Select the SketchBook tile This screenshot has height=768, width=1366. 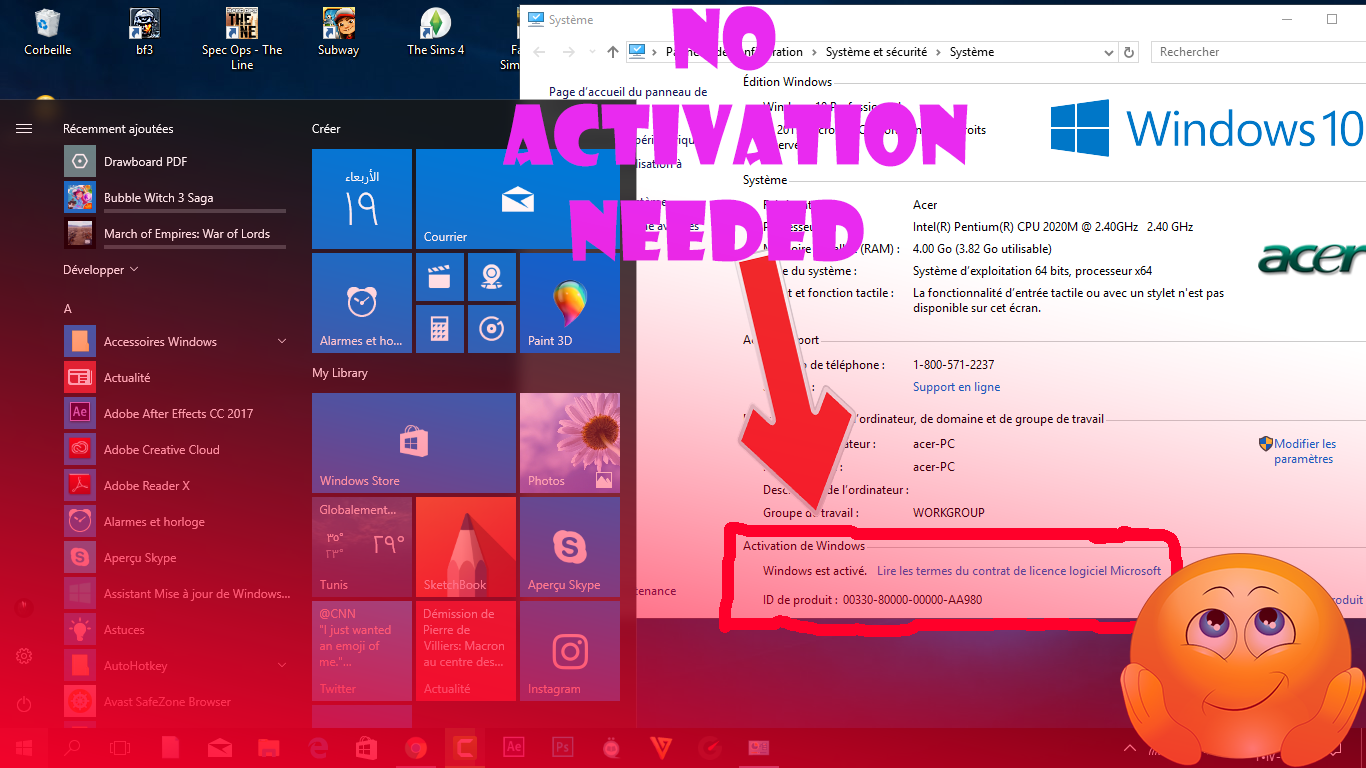point(465,545)
